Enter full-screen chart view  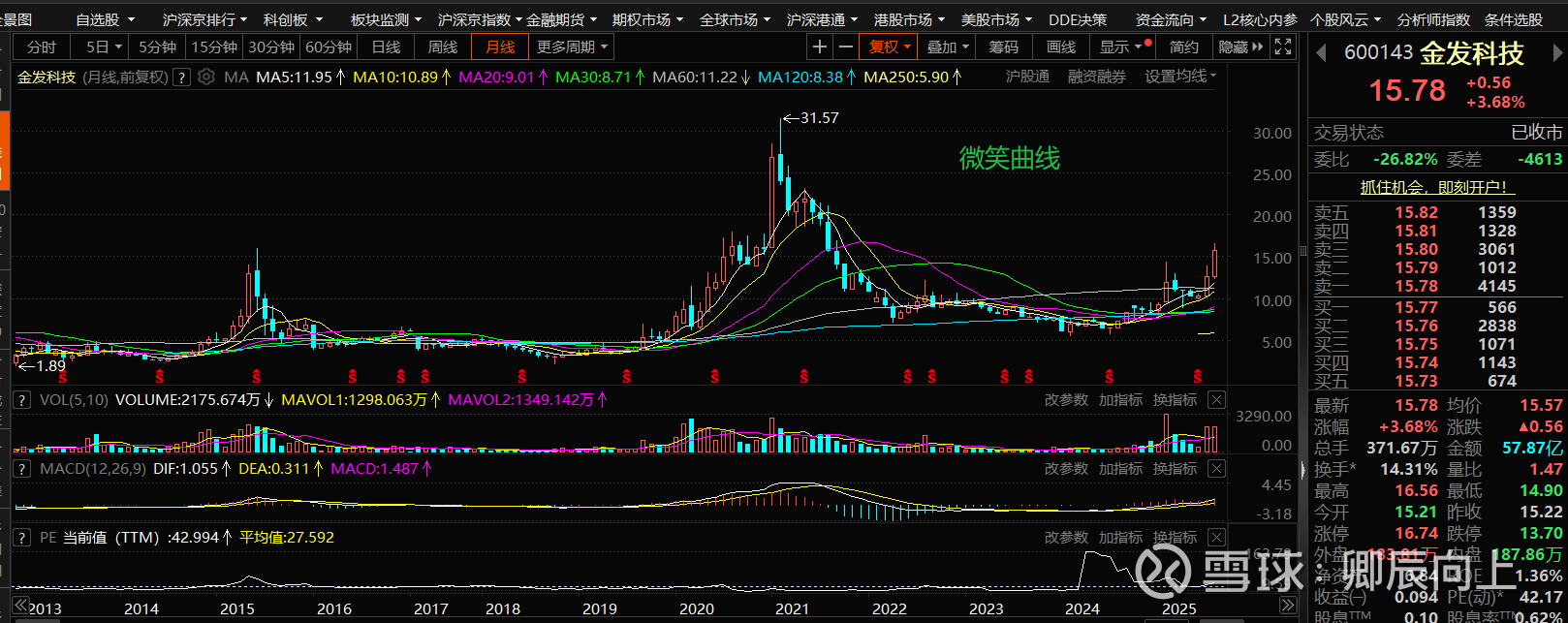[1282, 47]
